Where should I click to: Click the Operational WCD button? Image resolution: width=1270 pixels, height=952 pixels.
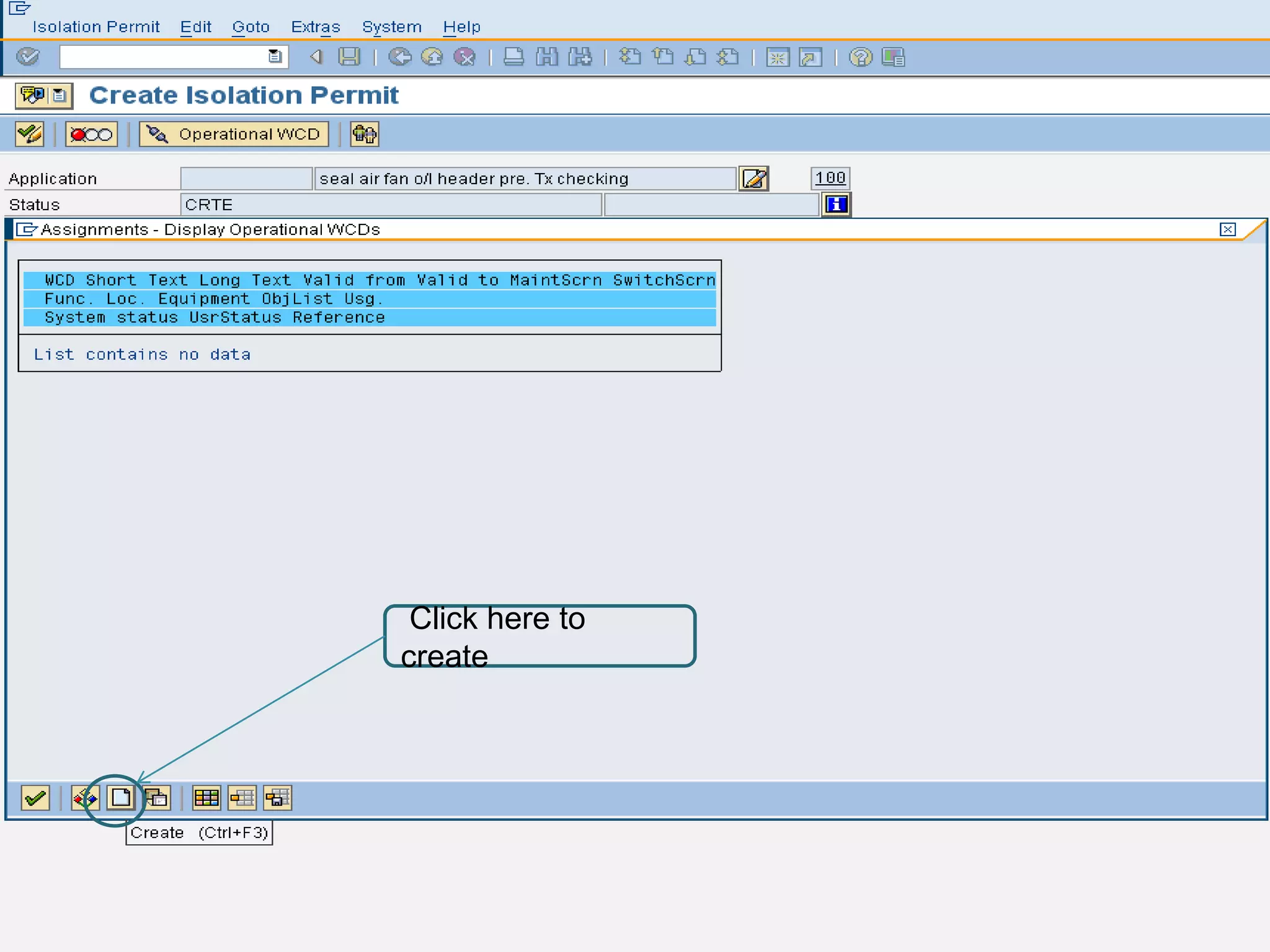(234, 134)
